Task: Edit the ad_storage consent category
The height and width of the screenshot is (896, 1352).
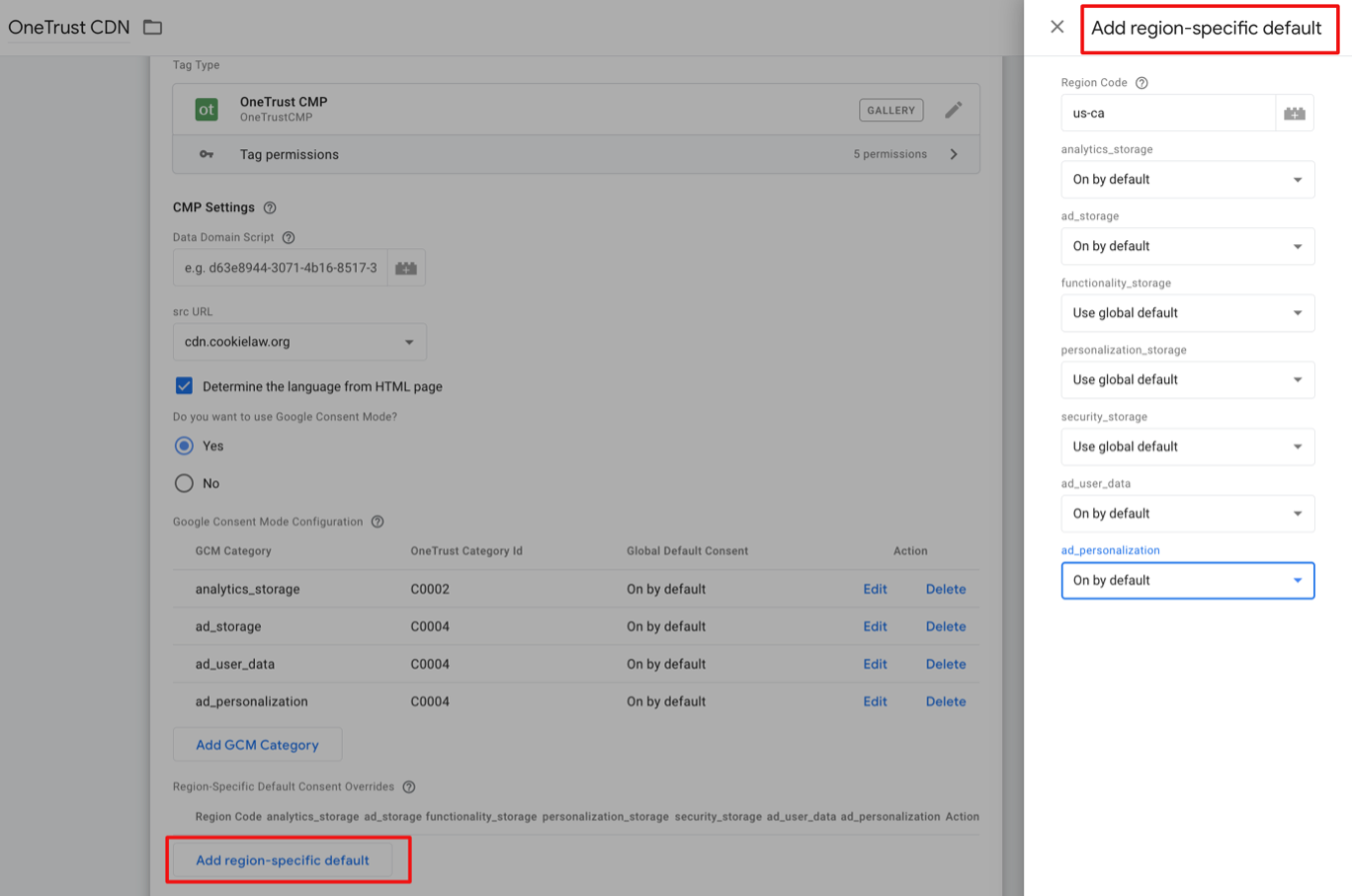Action: [x=875, y=626]
